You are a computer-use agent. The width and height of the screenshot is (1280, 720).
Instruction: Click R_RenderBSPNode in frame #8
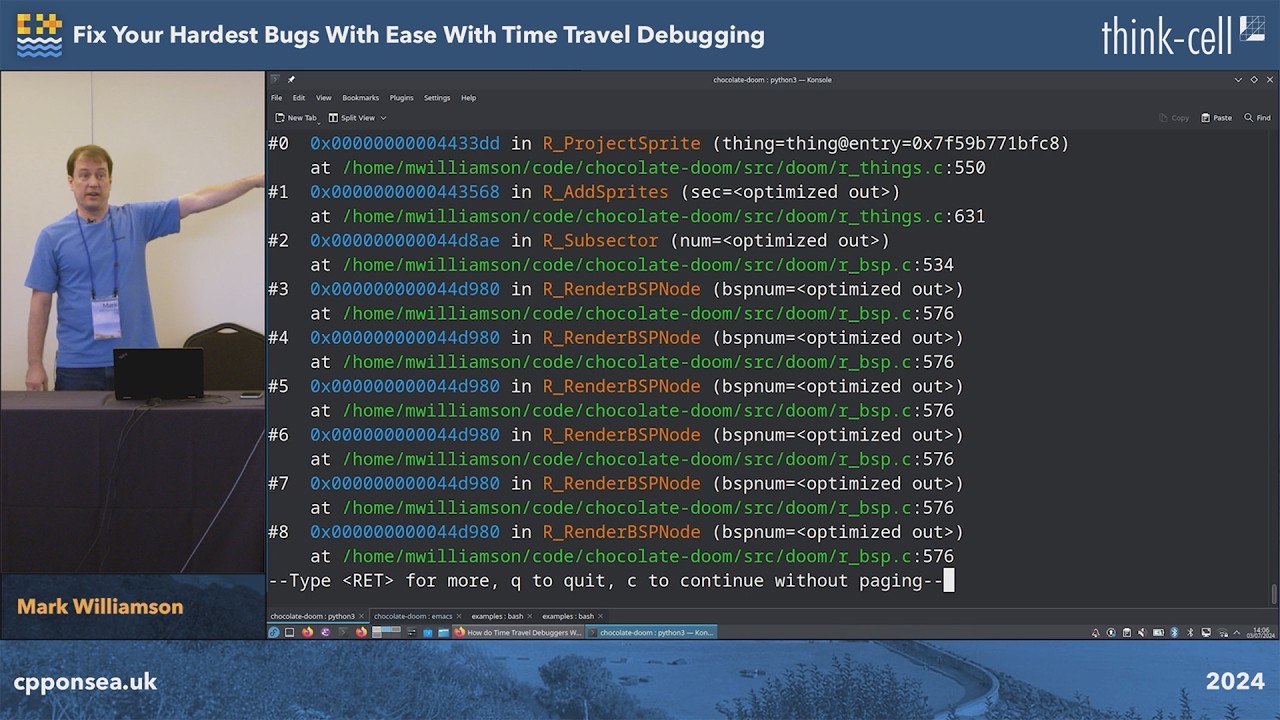pos(622,532)
